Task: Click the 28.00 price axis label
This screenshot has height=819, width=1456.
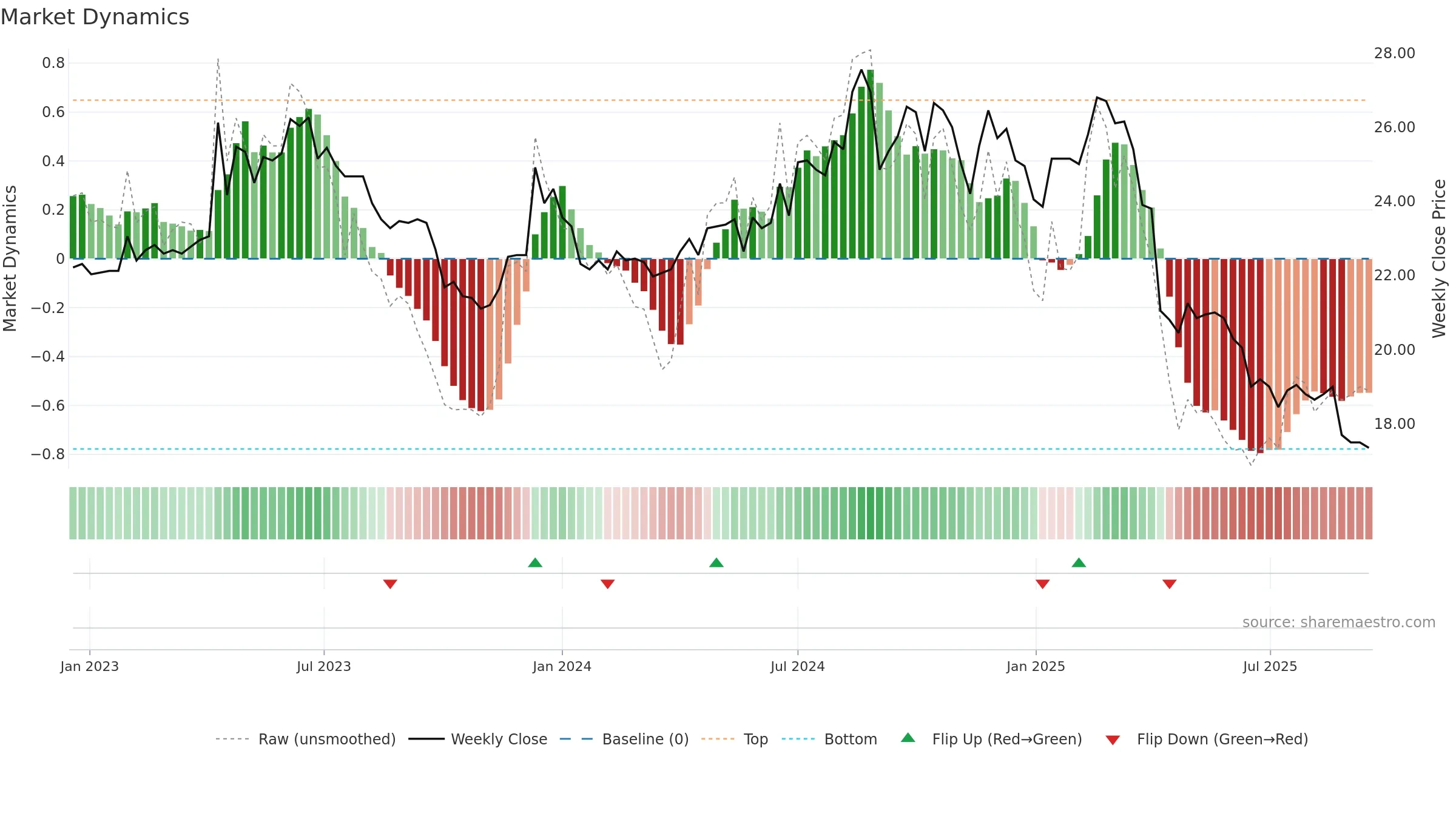Action: point(1395,53)
